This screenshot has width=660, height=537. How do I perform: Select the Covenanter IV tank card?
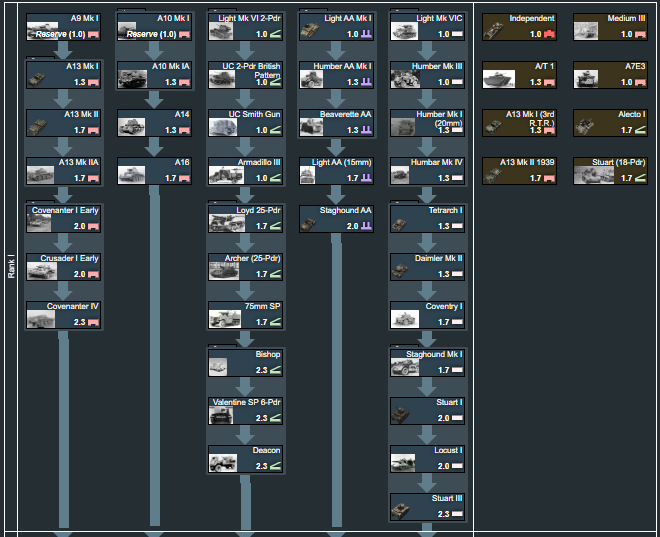65,314
